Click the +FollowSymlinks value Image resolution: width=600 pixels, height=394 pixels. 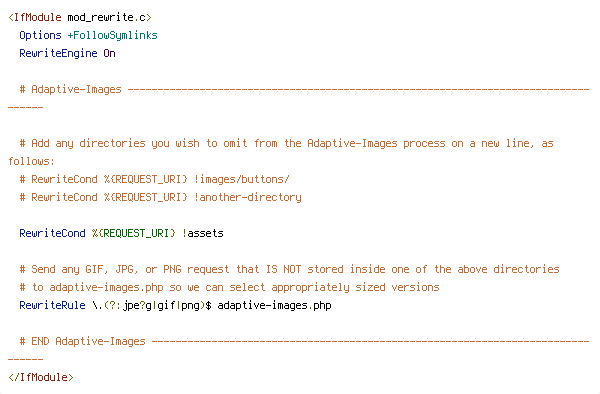[x=112, y=35]
